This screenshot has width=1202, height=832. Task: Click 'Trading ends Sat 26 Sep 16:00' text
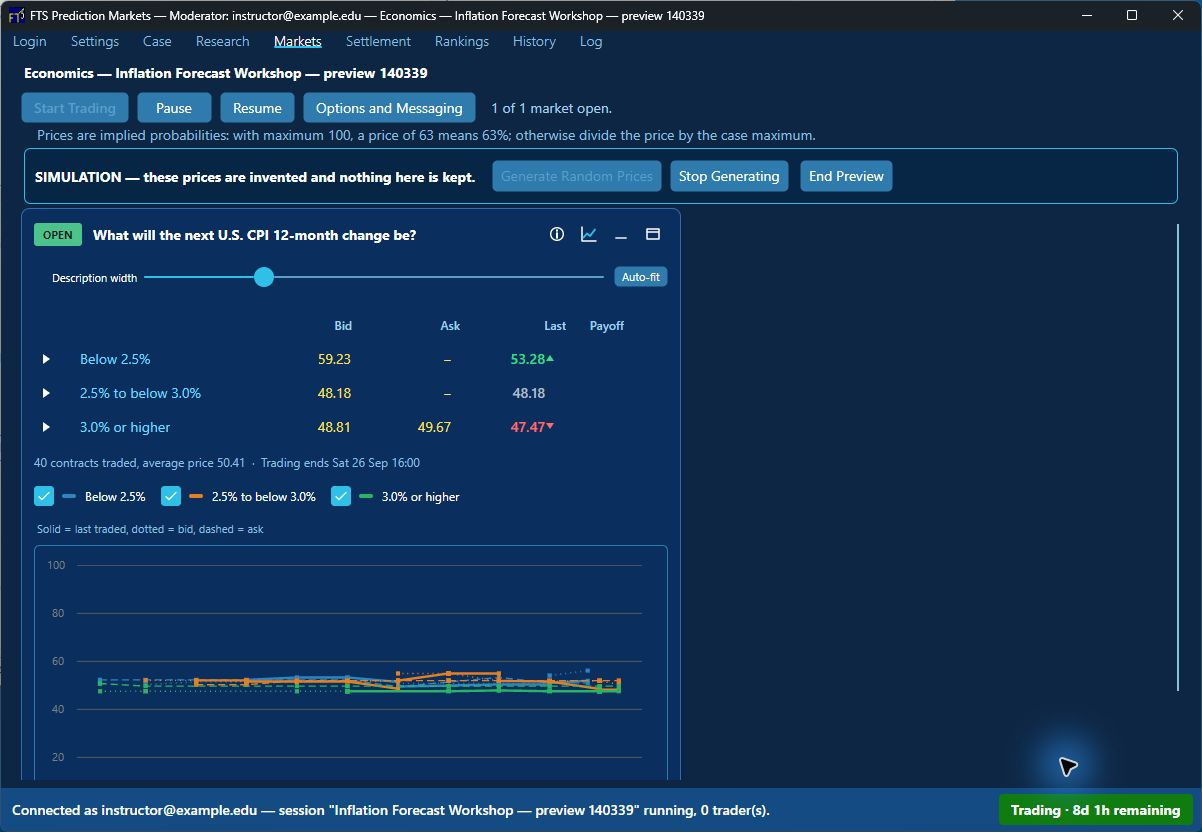[x=340, y=463]
